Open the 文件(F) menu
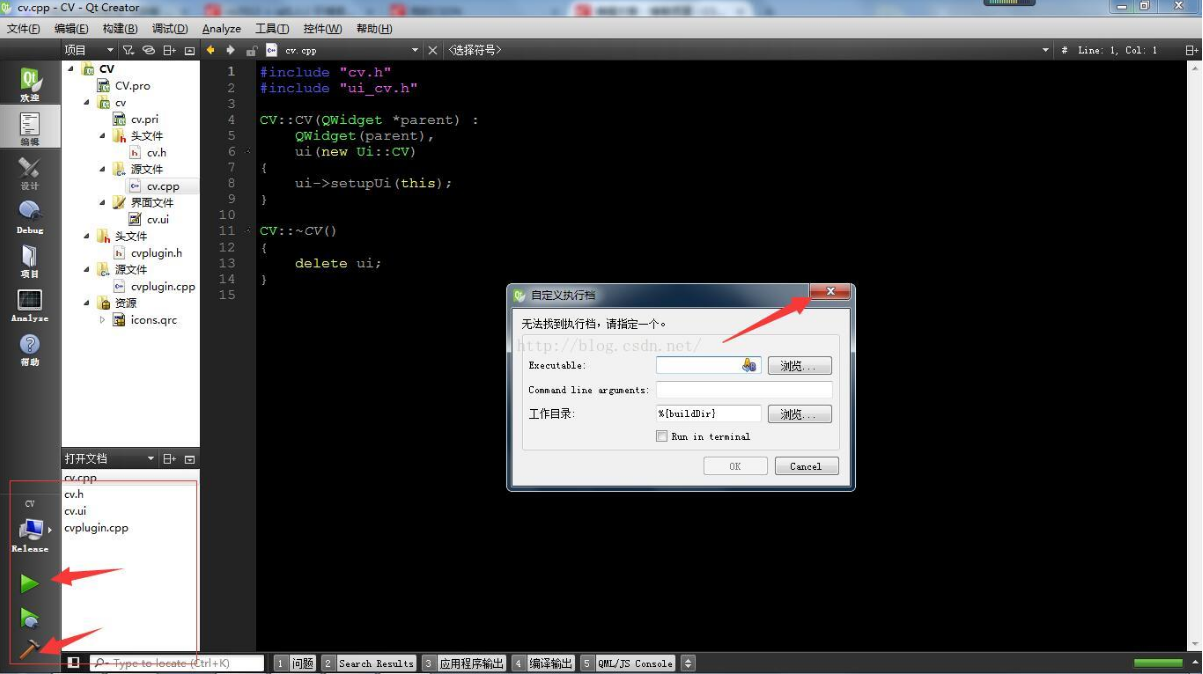1203x674 pixels. click(23, 29)
